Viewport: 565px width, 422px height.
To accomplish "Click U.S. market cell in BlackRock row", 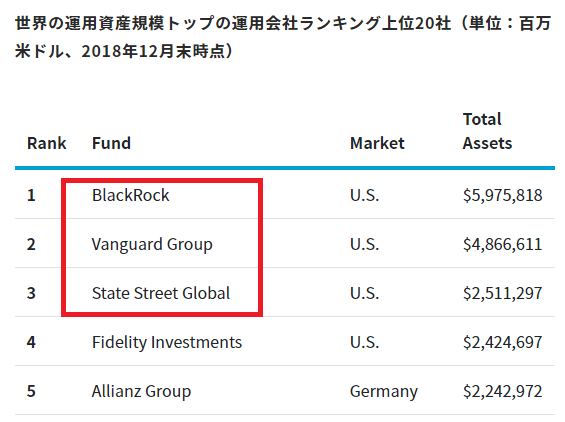I will 364,195.
